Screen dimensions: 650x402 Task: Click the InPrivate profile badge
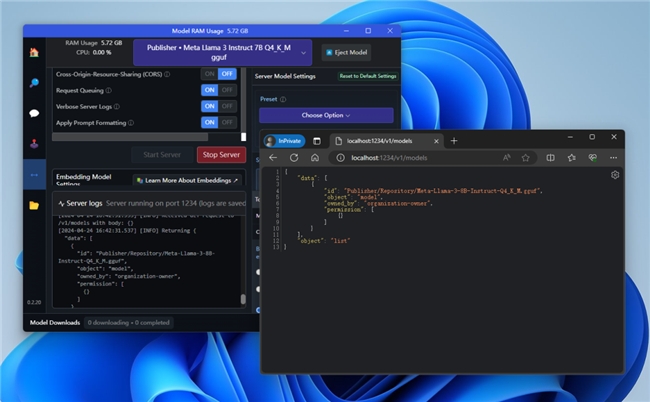(x=284, y=141)
